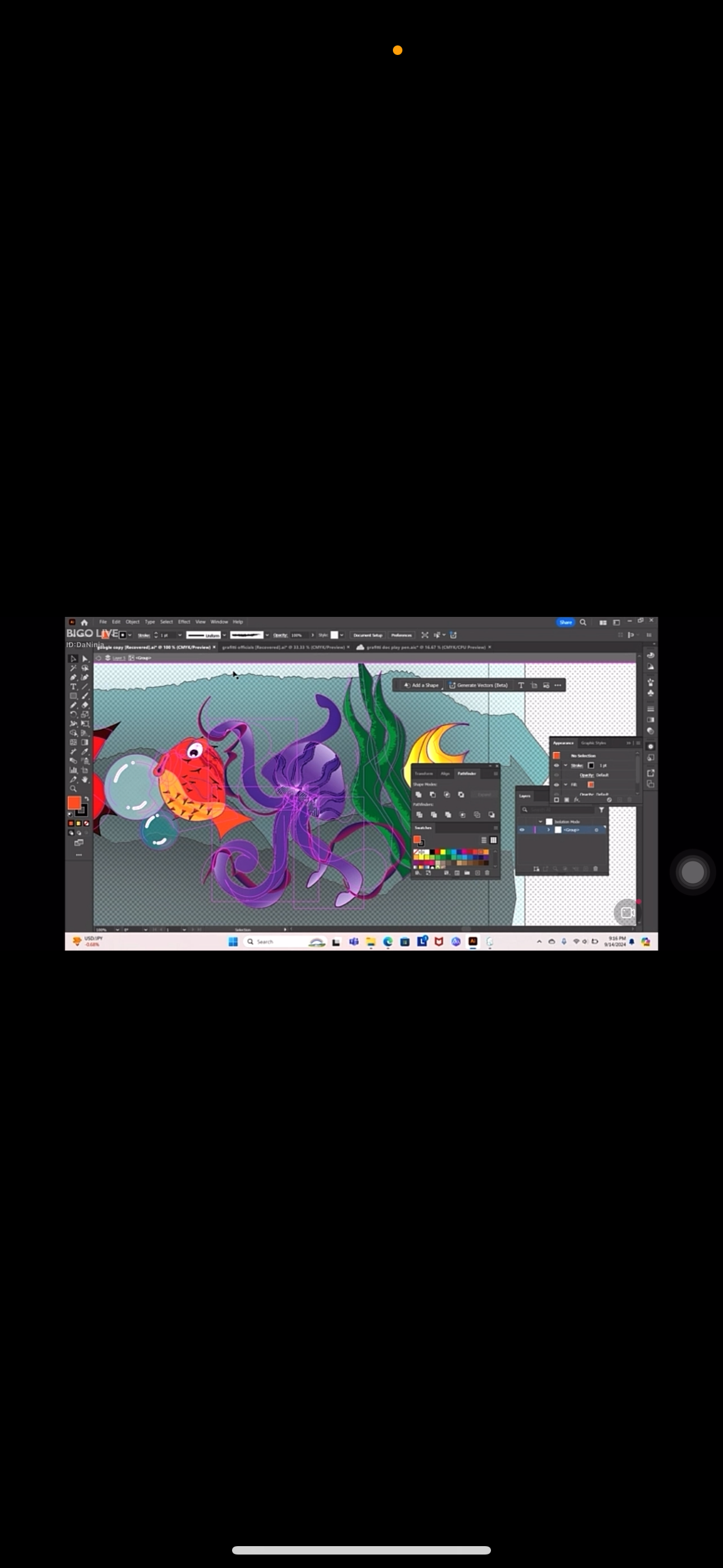Screen dimensions: 723x1568
Task: Select the Column Graph tool
Action: (73, 771)
